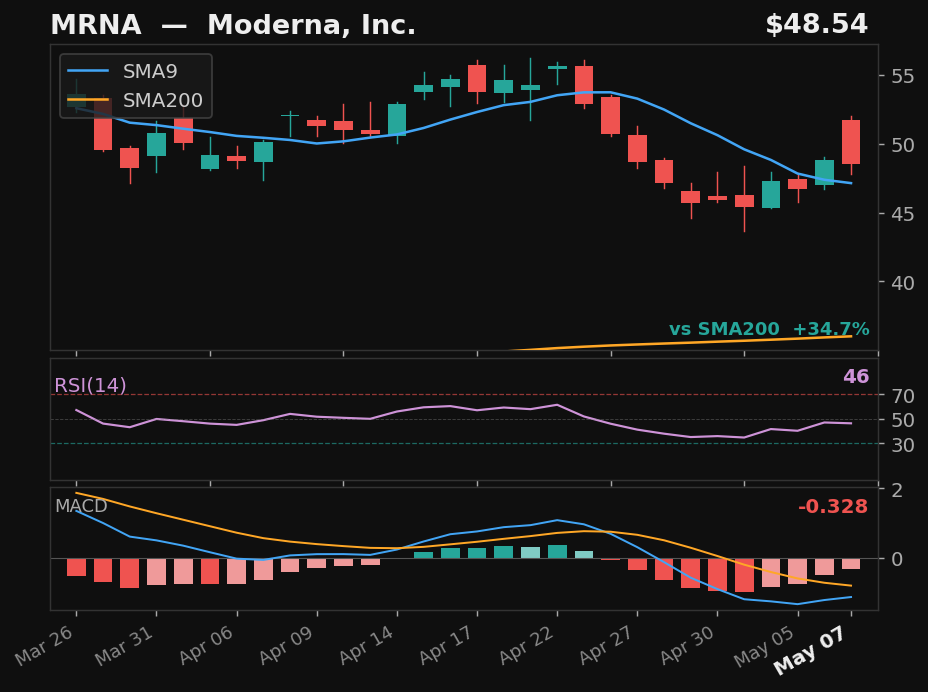The height and width of the screenshot is (692, 928).
Task: Click the RSI 30 axis tick
Action: point(902,445)
